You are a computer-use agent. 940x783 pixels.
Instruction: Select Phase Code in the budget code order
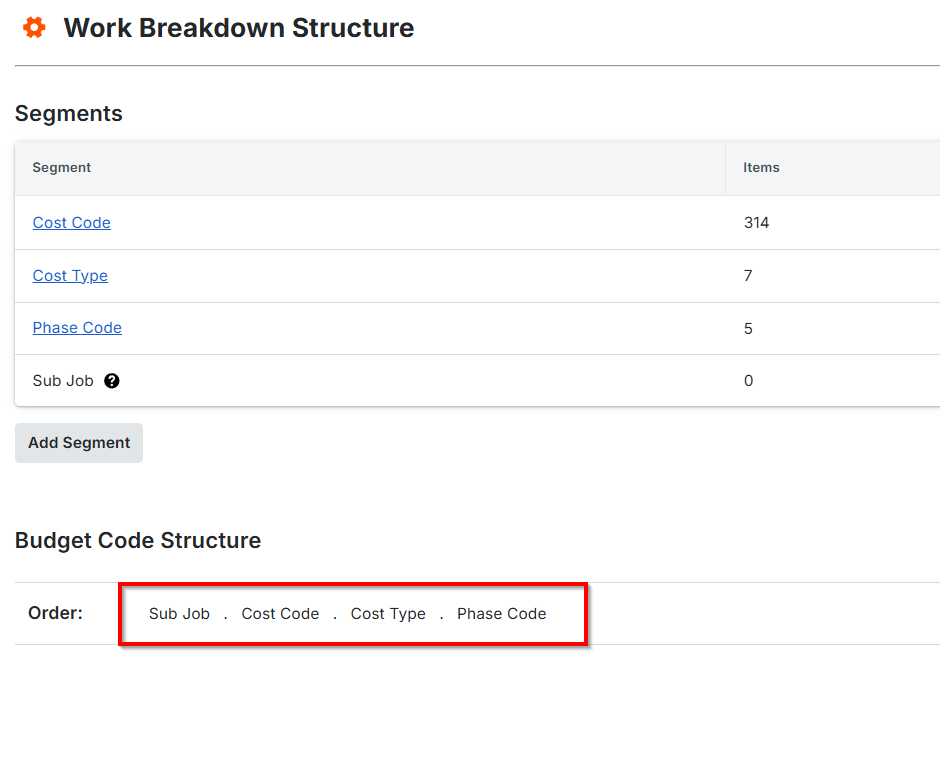click(x=501, y=614)
